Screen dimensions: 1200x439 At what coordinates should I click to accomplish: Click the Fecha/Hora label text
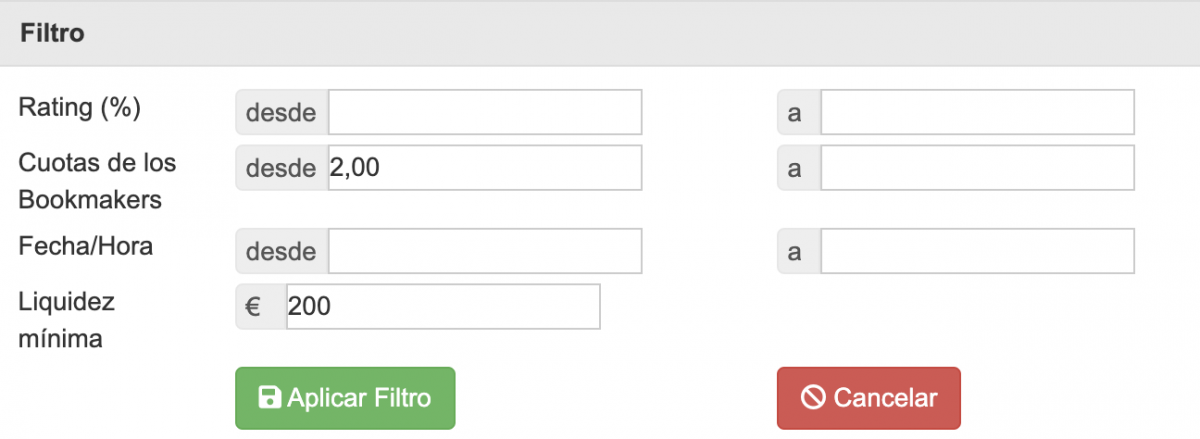[86, 246]
